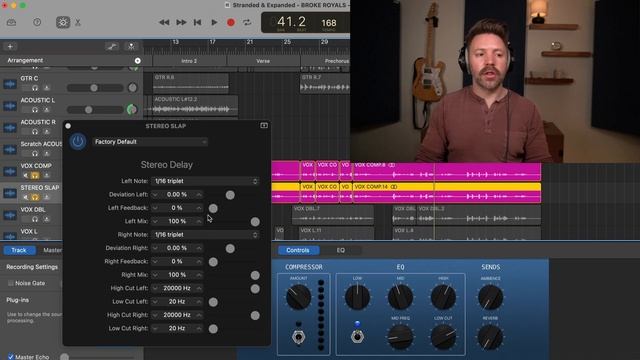
Task: Click Left Feedback slider handle
Action: coord(213,208)
